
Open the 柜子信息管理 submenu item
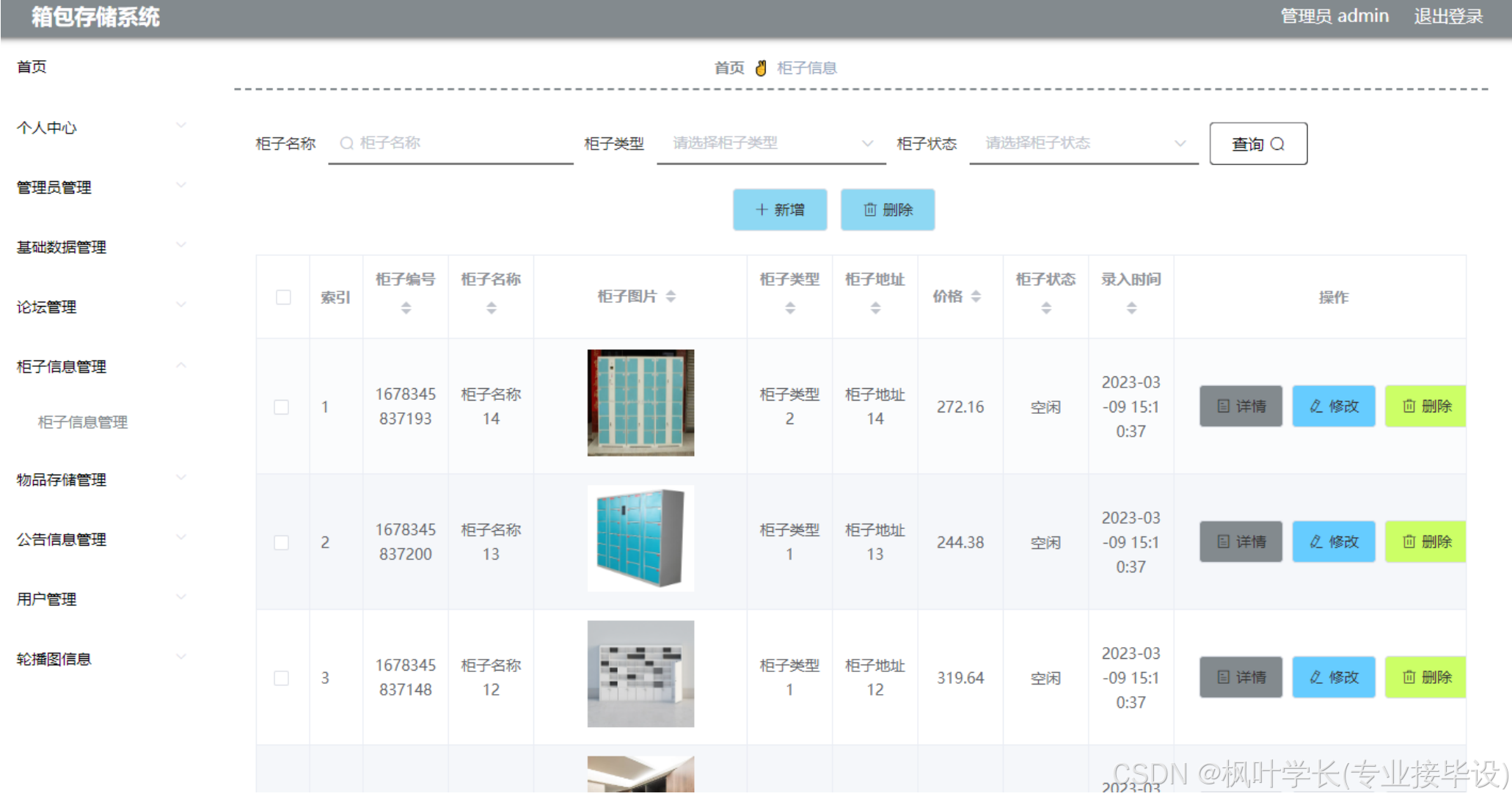pyautogui.click(x=83, y=422)
